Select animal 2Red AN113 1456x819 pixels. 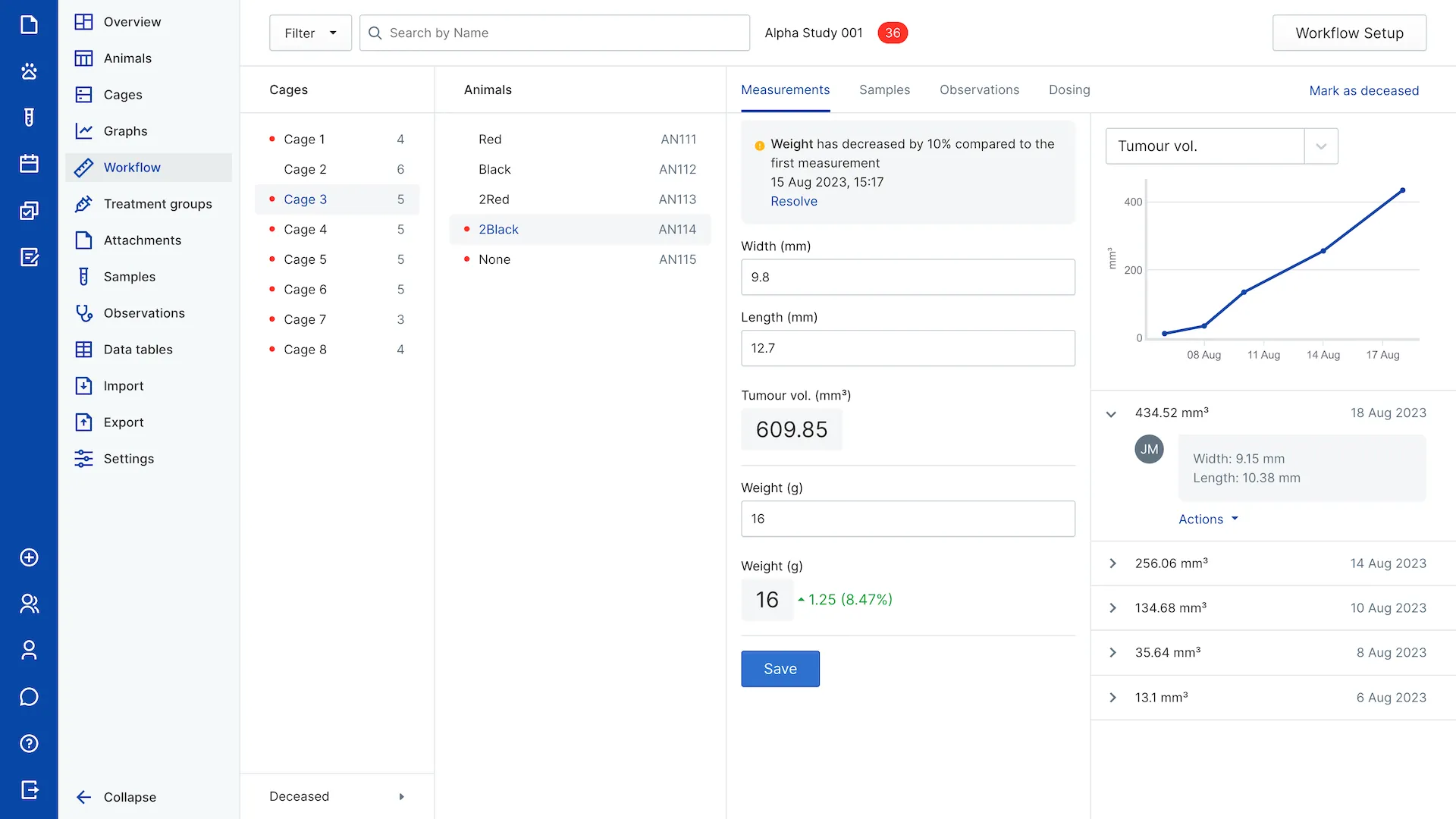[x=580, y=199]
